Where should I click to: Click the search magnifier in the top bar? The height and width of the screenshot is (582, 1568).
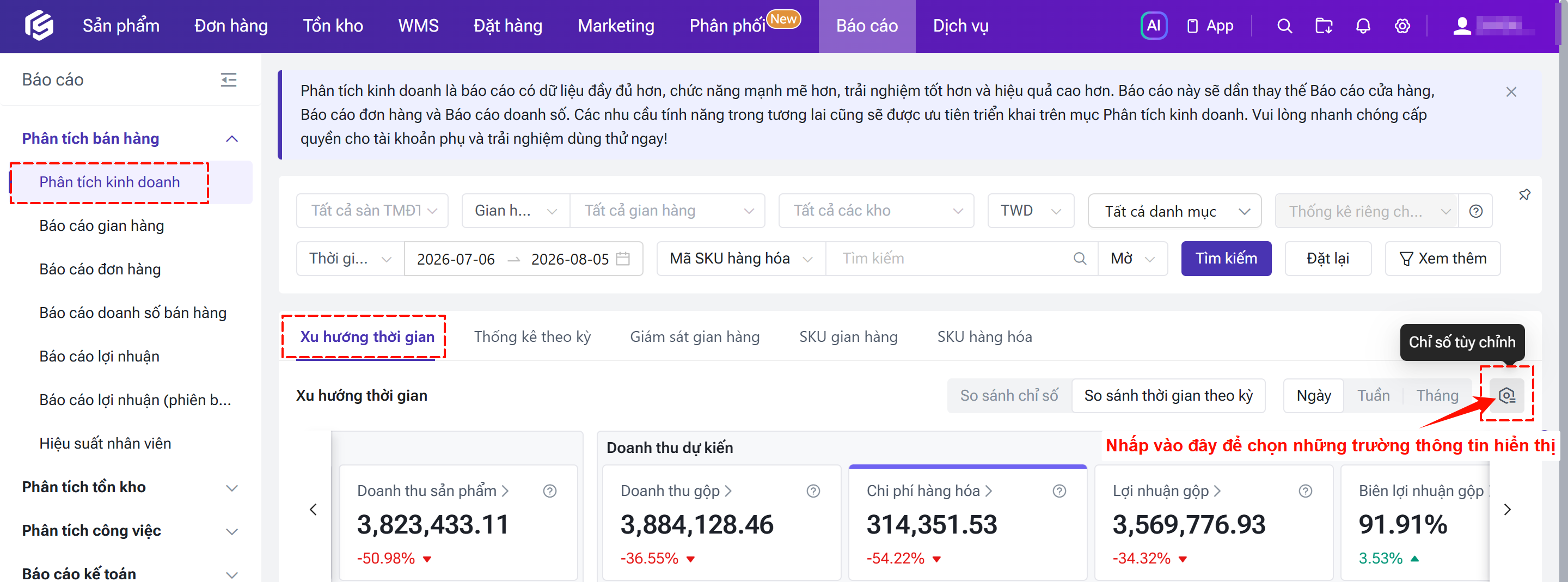click(1284, 26)
